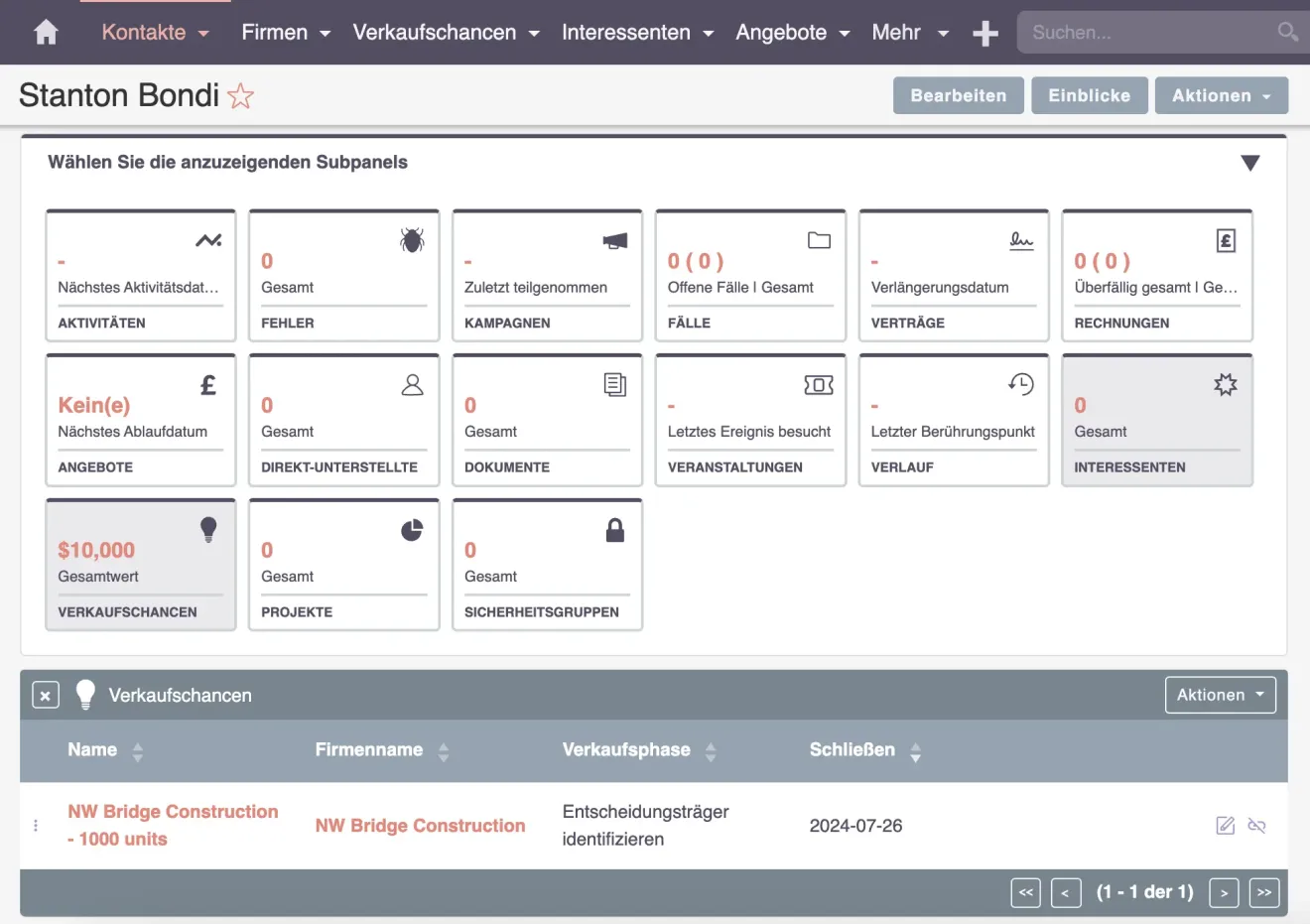Mark Stanton Bondi as favorite star
The width and height of the screenshot is (1310, 924).
[x=240, y=96]
